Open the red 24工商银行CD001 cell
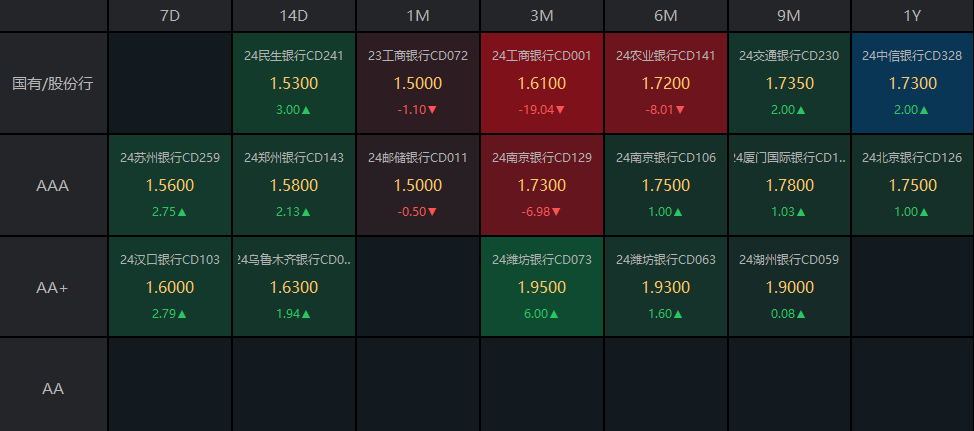 542,83
